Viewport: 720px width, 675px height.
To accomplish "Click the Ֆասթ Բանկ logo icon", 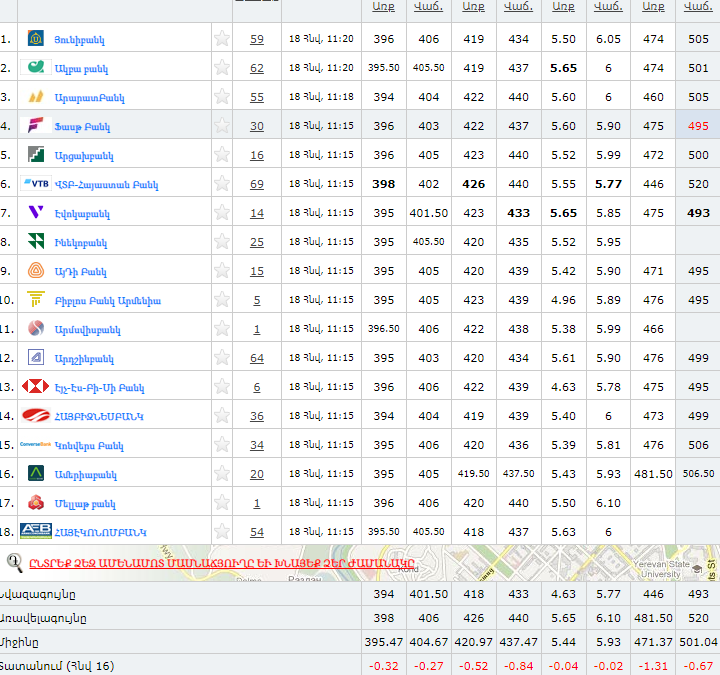I will click(x=36, y=125).
